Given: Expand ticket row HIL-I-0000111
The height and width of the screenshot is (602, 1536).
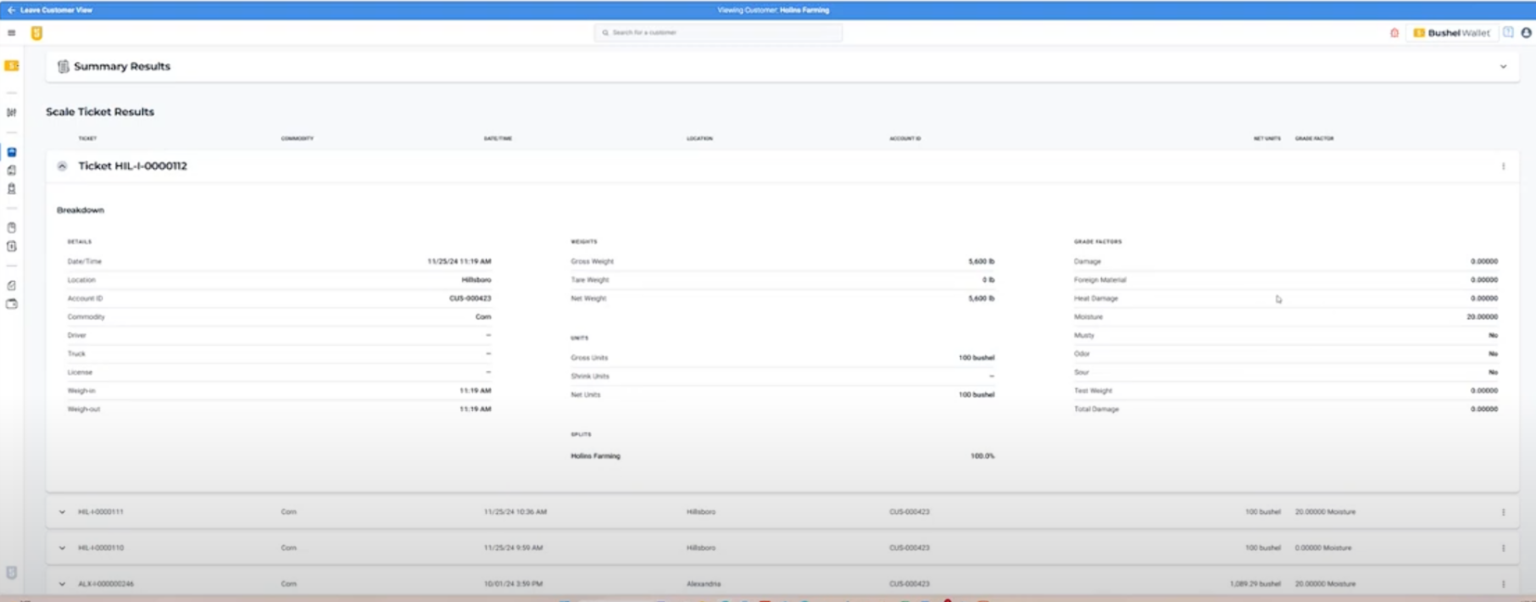Looking at the screenshot, I should click(x=62, y=511).
